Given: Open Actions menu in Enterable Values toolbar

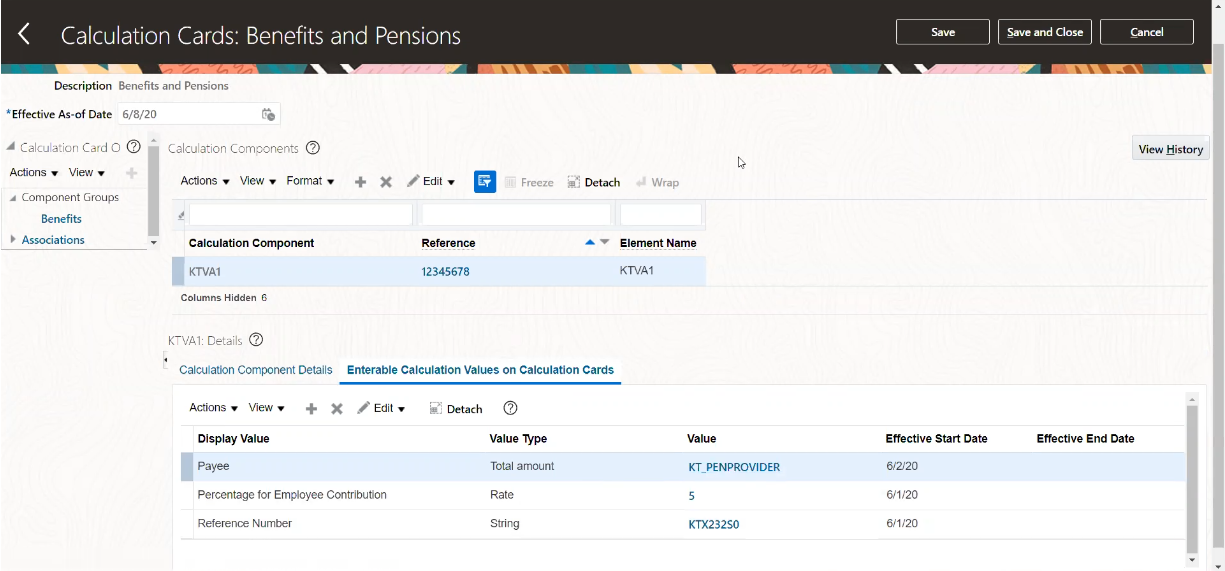Looking at the screenshot, I should point(213,408).
